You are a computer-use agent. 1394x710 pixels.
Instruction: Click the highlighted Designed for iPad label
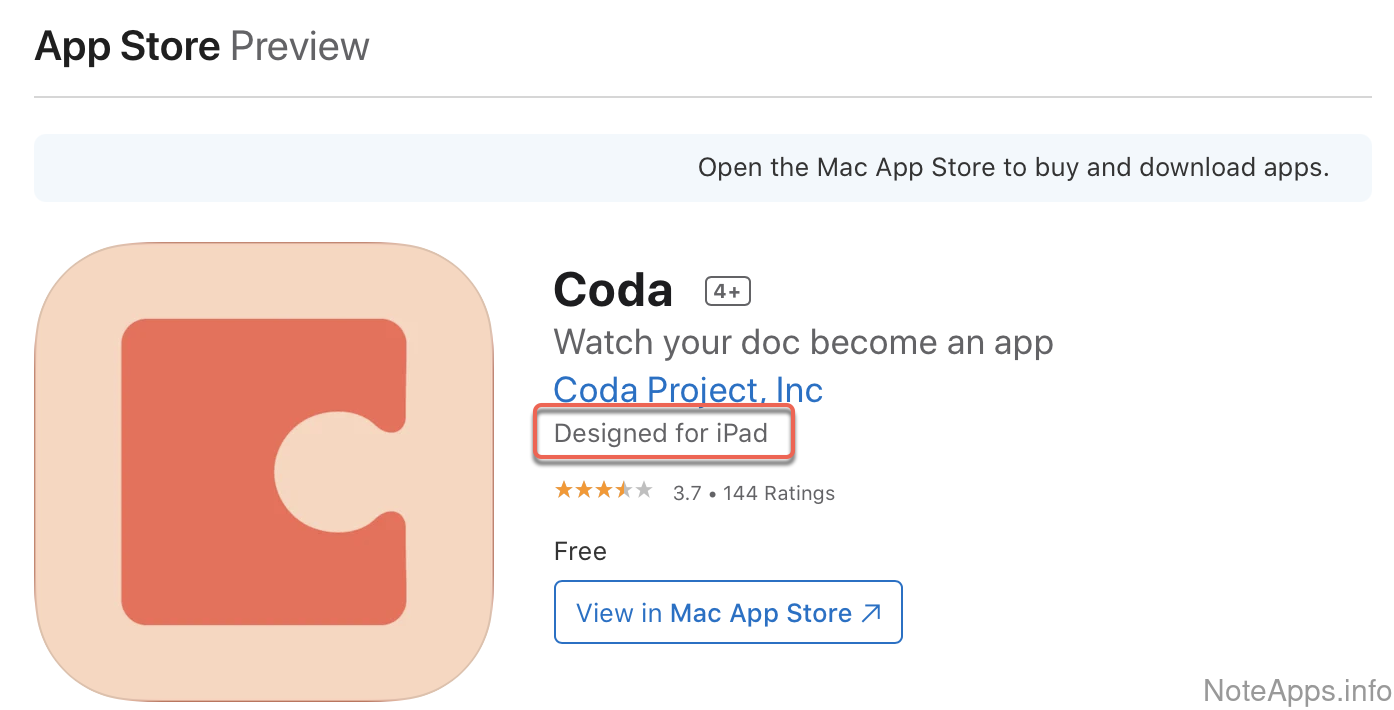(x=661, y=433)
